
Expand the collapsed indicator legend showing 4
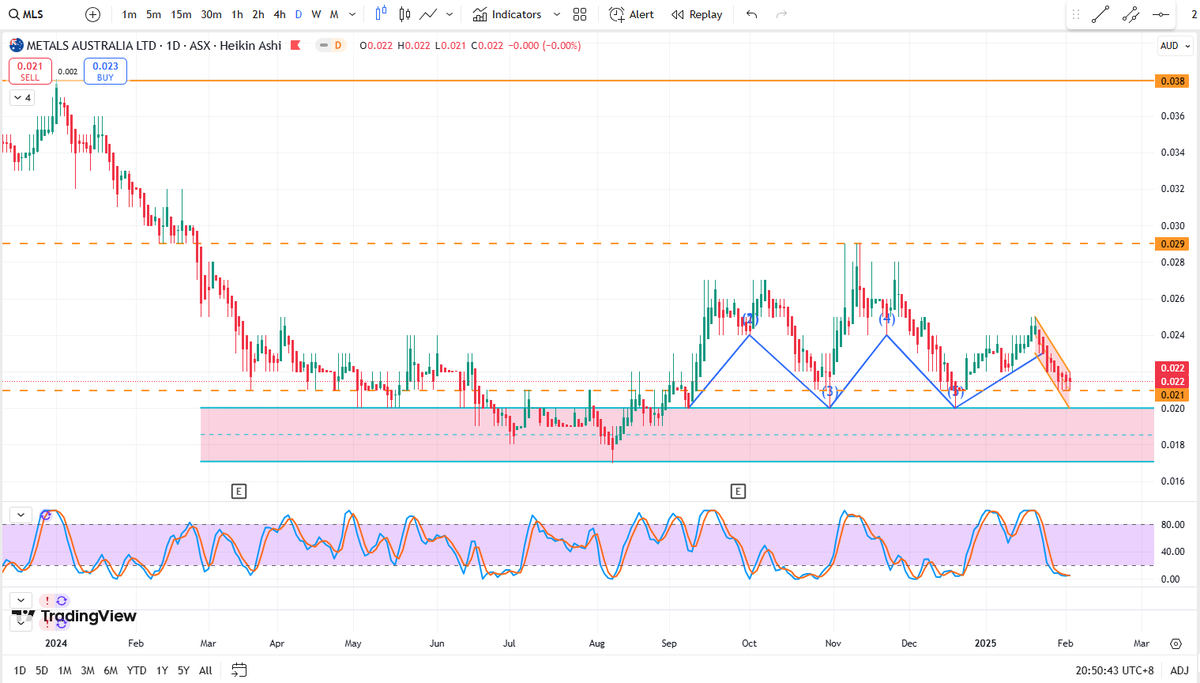point(22,98)
